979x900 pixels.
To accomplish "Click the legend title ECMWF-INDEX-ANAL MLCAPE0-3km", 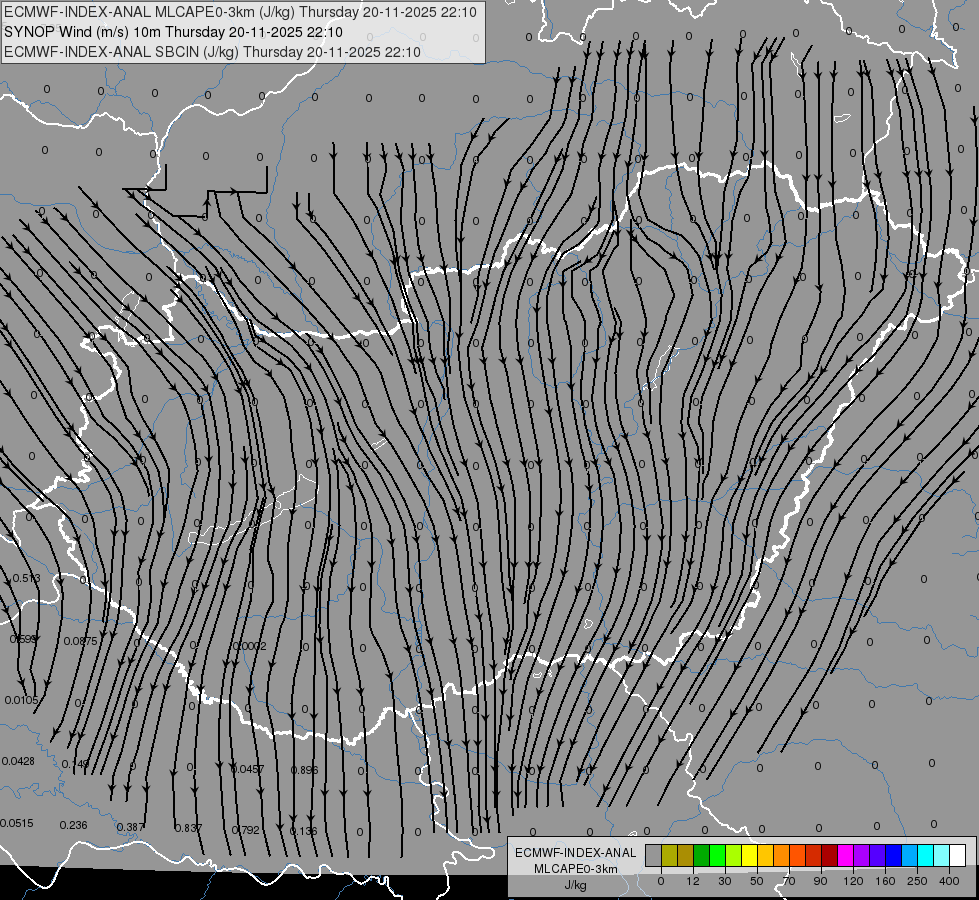I will tap(576, 861).
